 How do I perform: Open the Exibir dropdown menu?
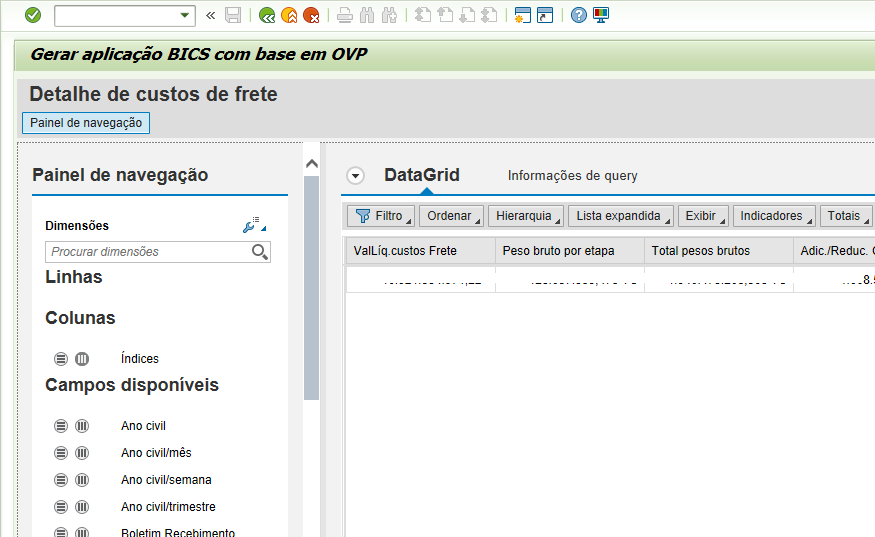click(703, 216)
